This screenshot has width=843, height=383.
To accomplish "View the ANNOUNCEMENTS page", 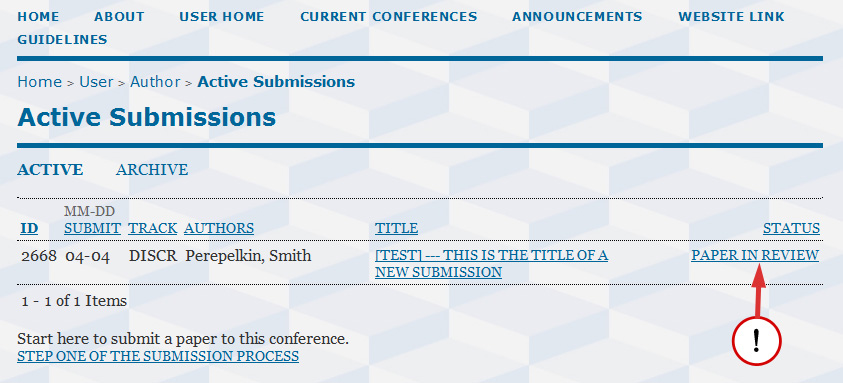I will point(577,17).
